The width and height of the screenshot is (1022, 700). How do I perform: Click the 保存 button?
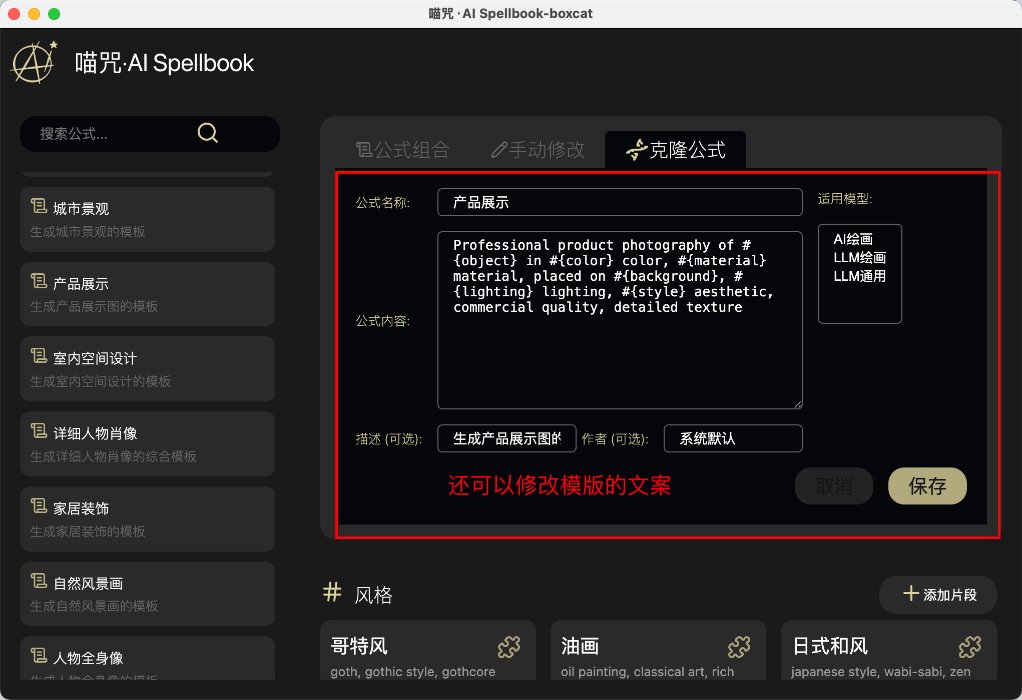(x=927, y=486)
